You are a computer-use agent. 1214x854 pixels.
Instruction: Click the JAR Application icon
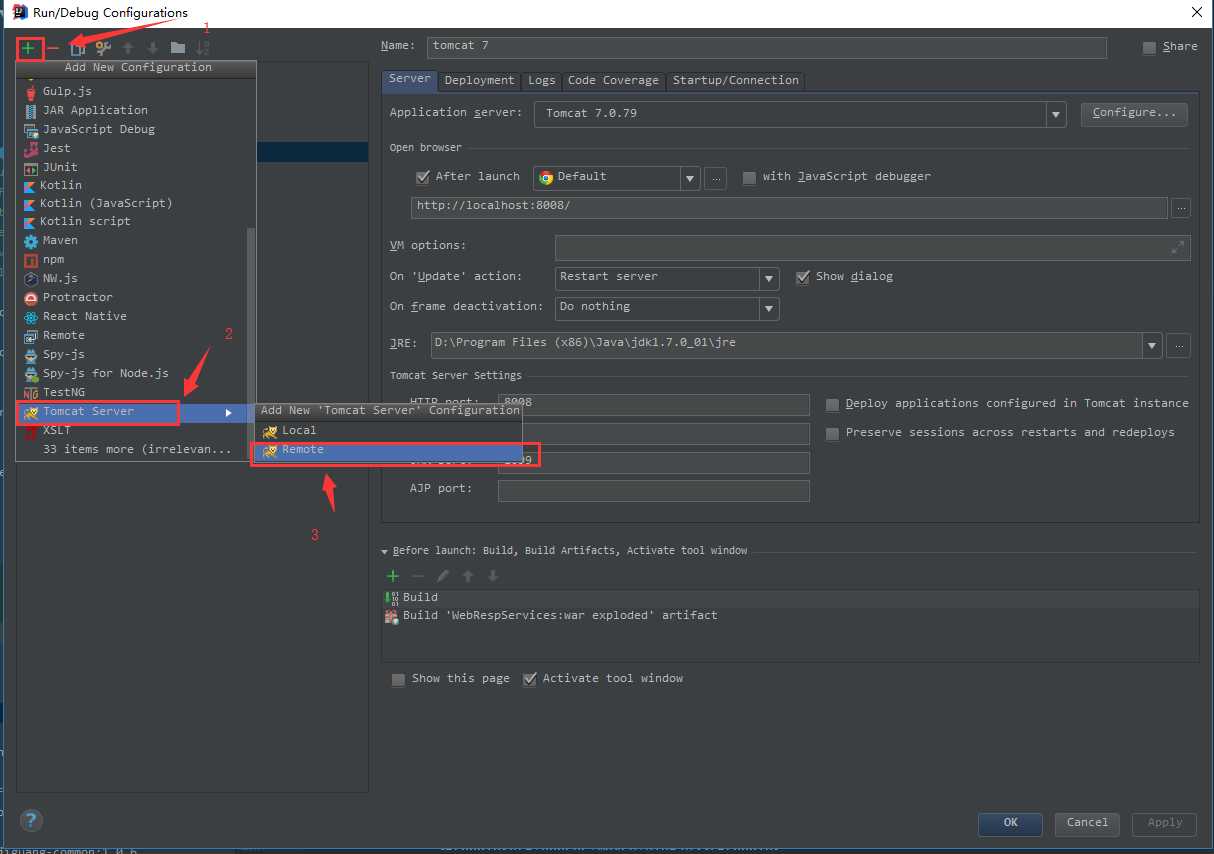click(31, 110)
